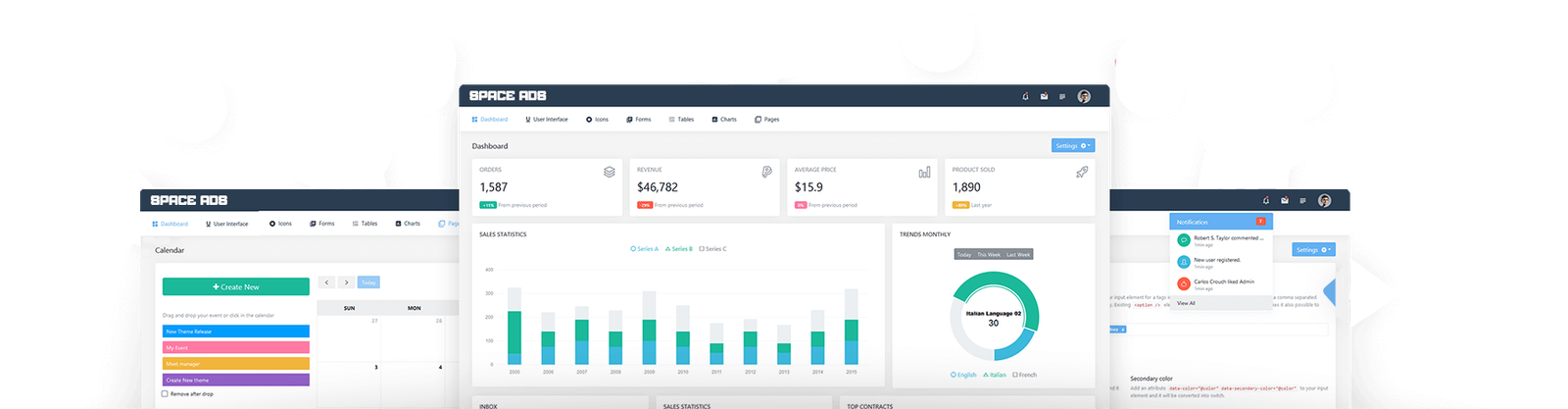Open the Tables menu in center navigation
Screen dimensions: 1568x409
[x=681, y=120]
